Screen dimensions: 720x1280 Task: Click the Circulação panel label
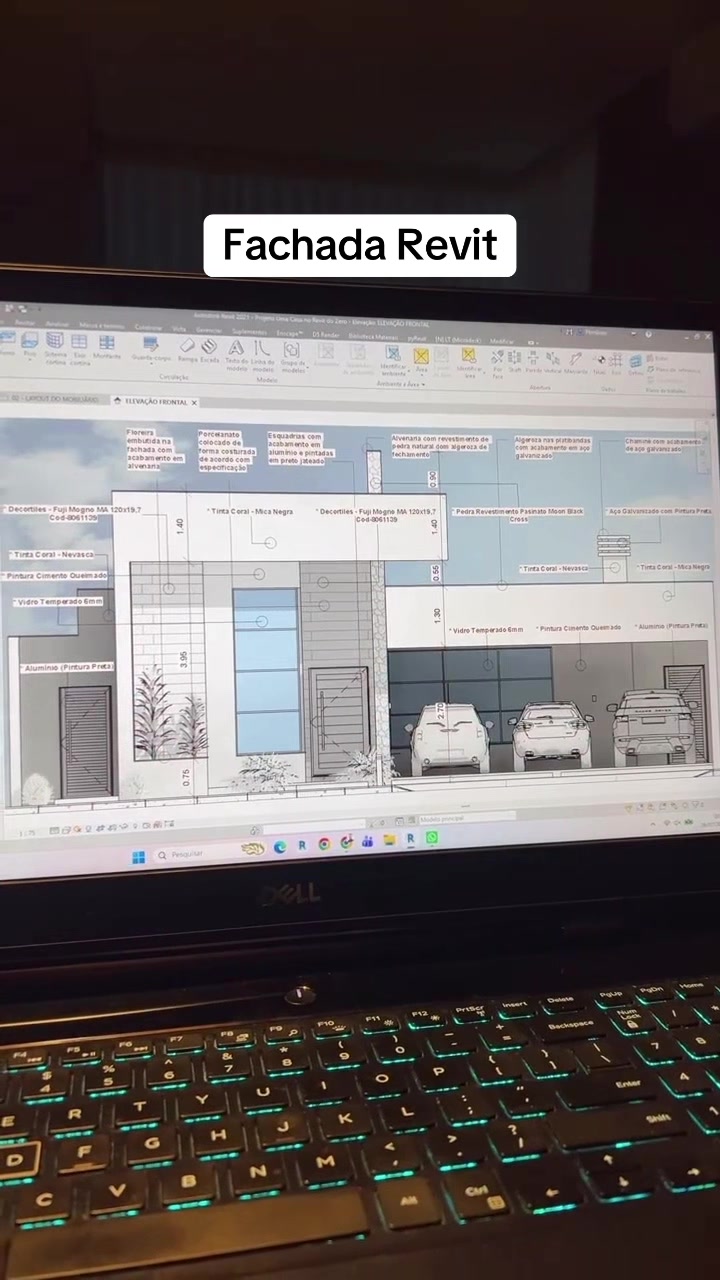(x=174, y=377)
